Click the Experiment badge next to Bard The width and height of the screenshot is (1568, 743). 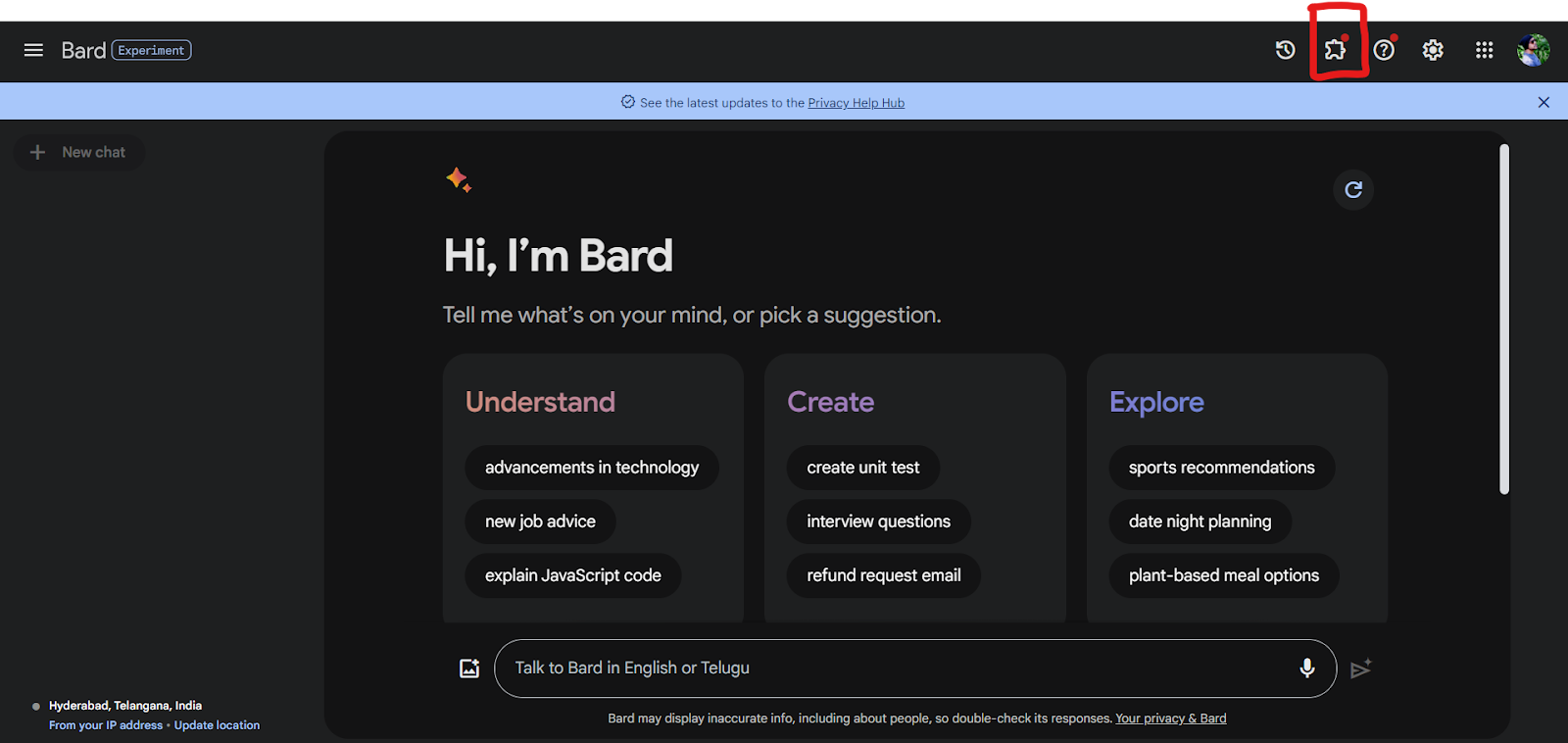pyautogui.click(x=151, y=50)
